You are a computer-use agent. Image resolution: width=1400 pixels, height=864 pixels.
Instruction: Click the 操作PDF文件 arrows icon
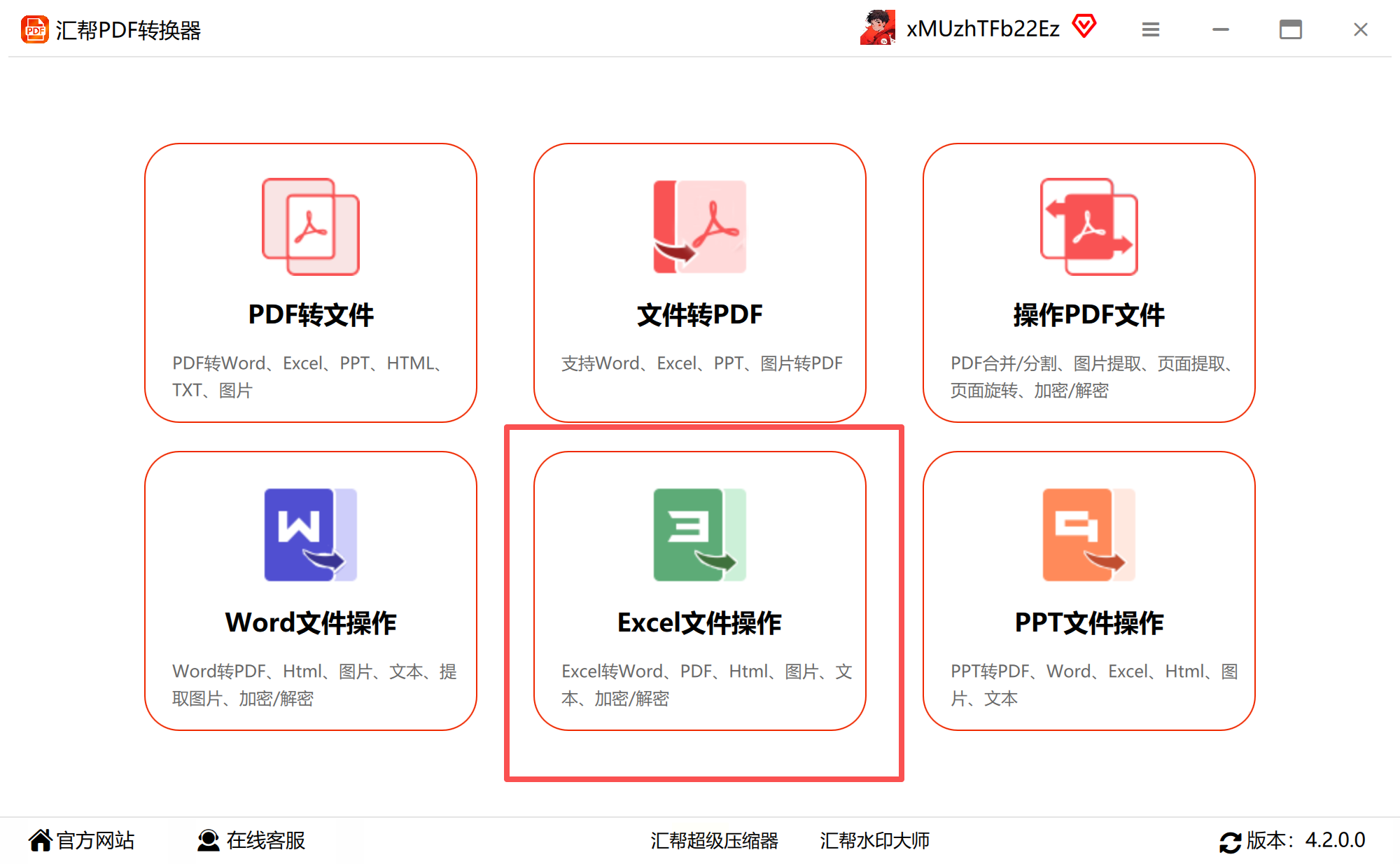[1088, 226]
